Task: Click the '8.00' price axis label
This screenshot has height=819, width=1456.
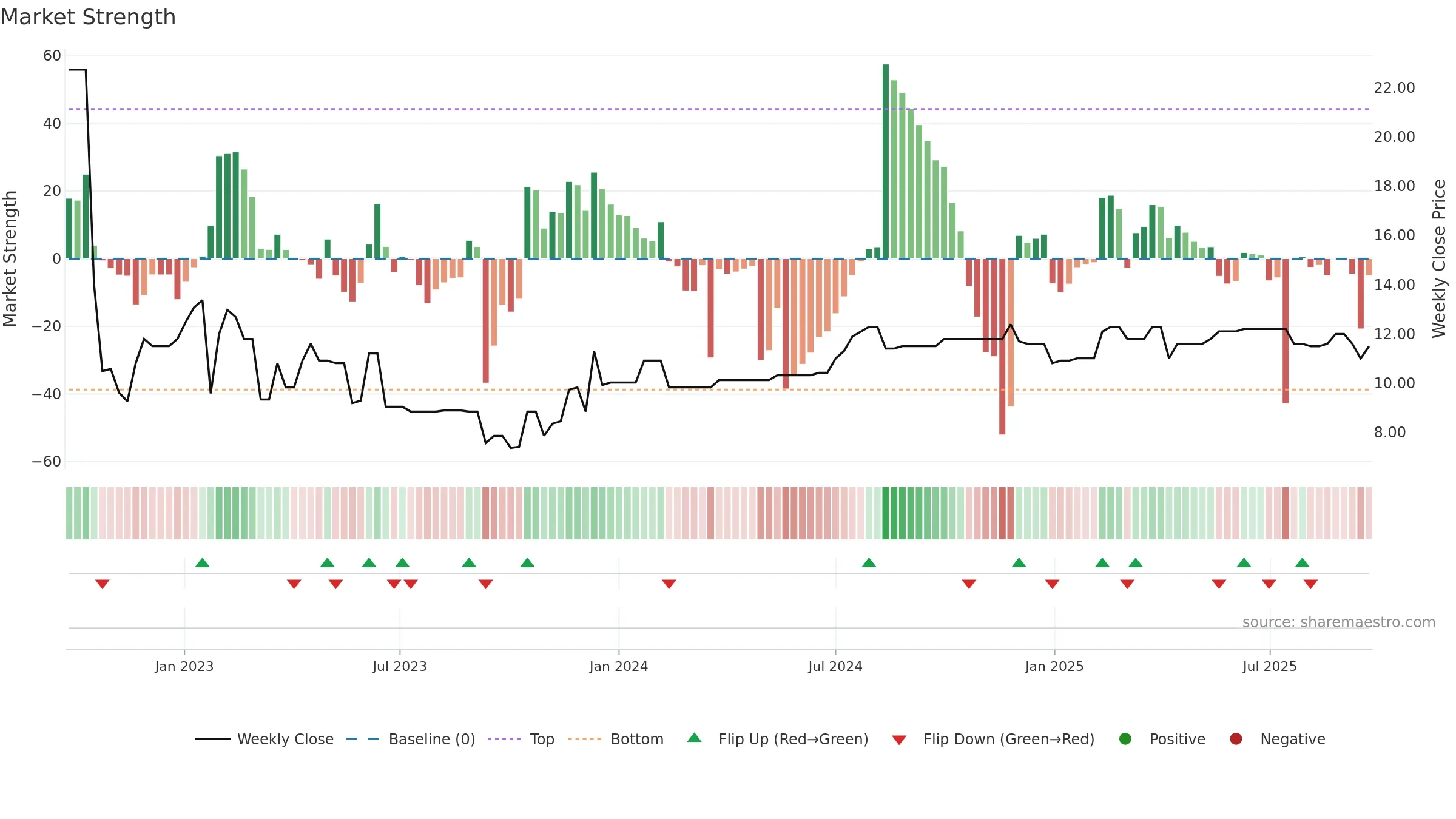Action: point(1390,433)
